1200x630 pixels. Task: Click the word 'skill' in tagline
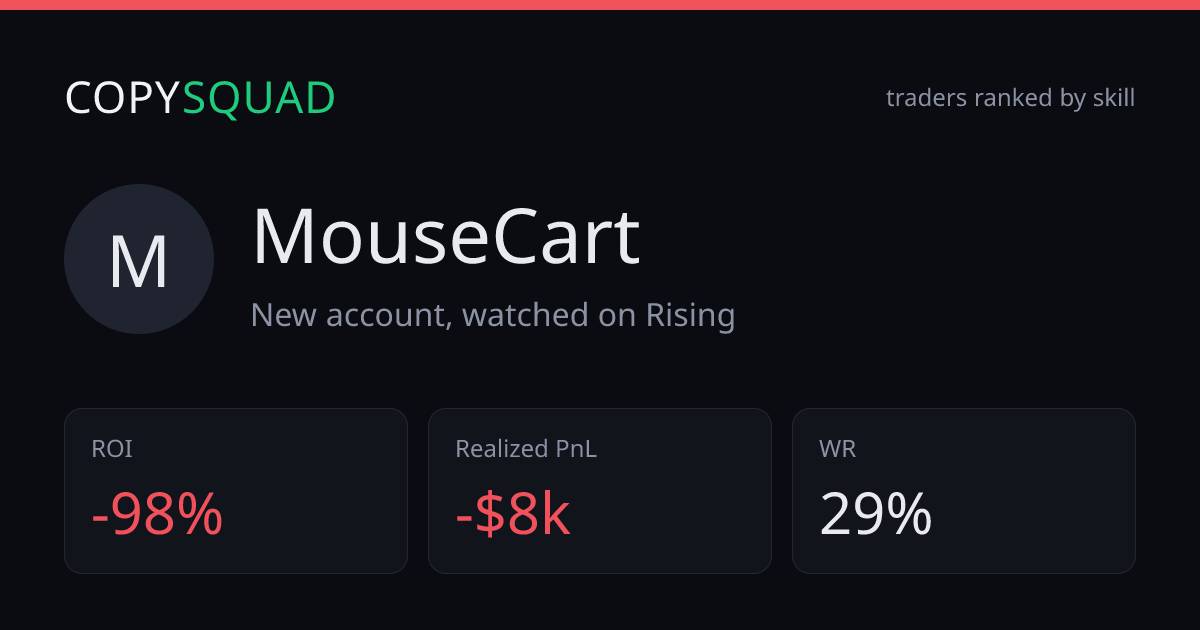pos(1113,98)
